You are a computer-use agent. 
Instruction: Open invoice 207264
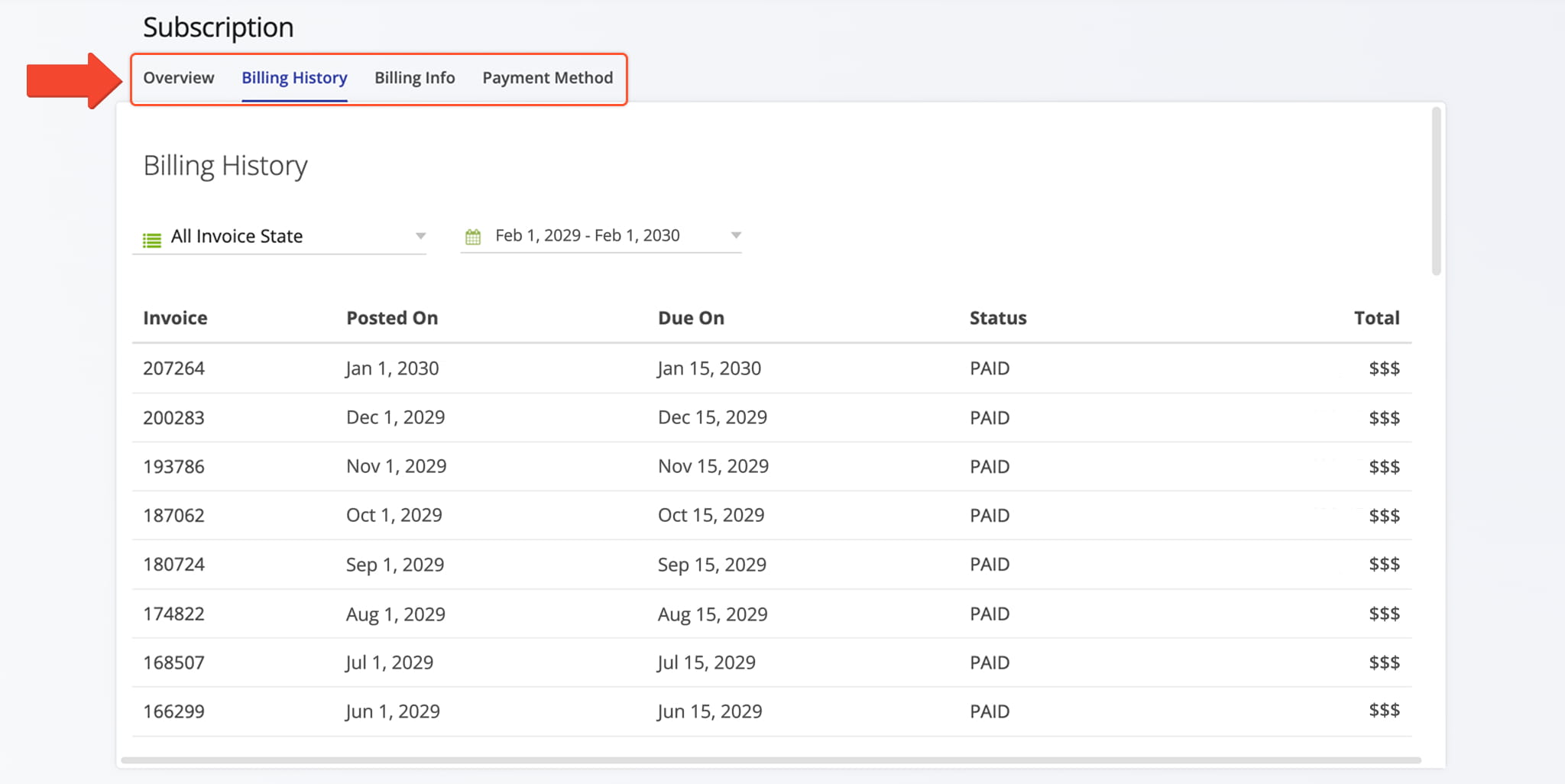pos(174,368)
